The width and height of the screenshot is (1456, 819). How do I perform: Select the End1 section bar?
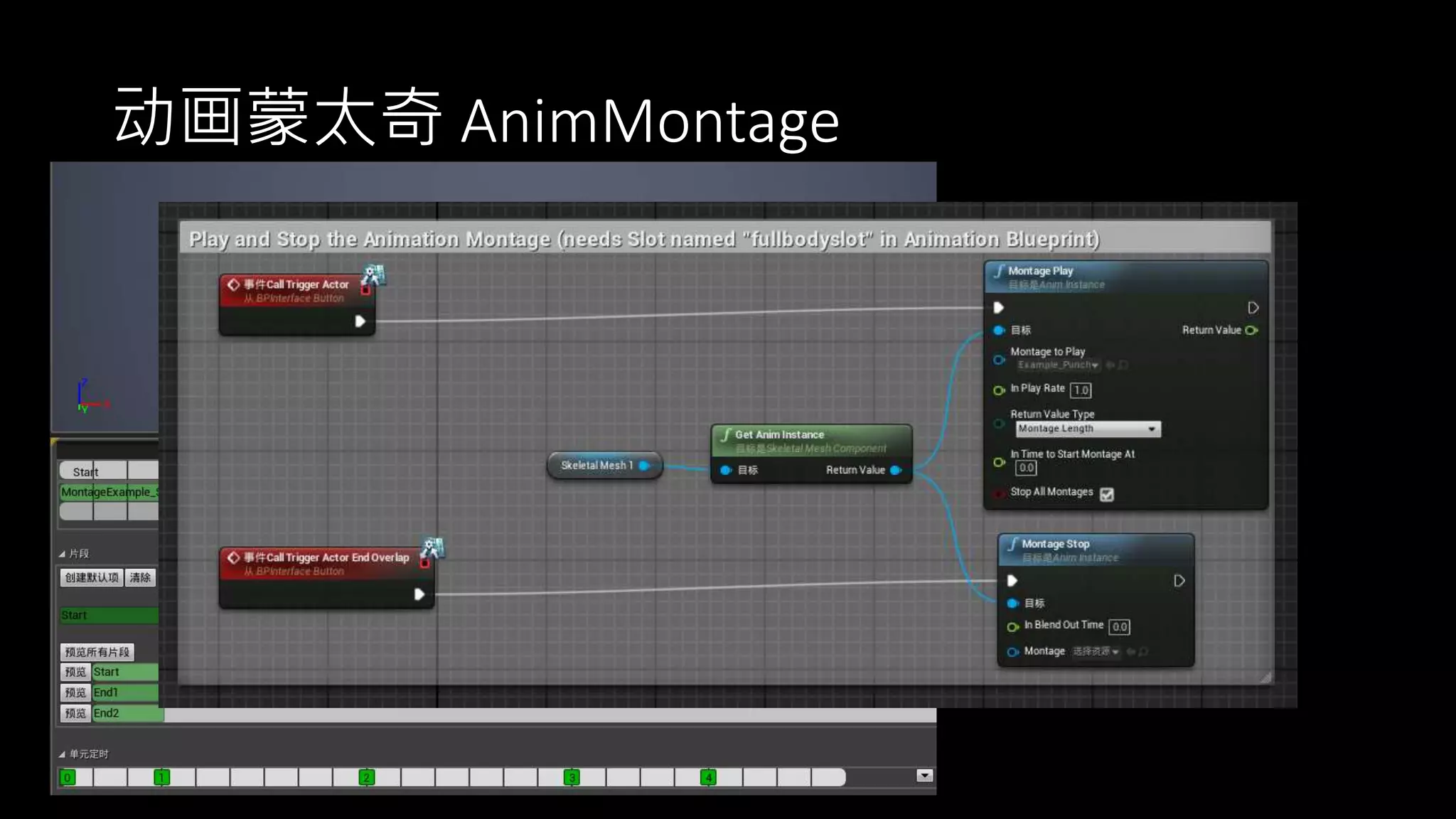tap(125, 692)
